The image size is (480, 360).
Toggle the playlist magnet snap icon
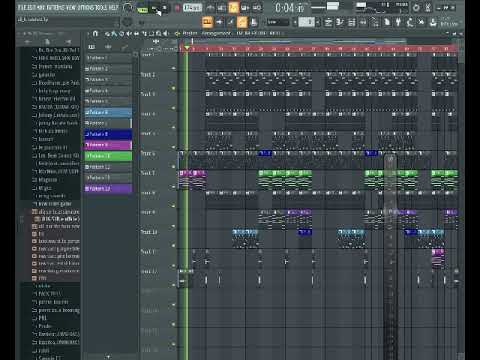(x=96, y=34)
